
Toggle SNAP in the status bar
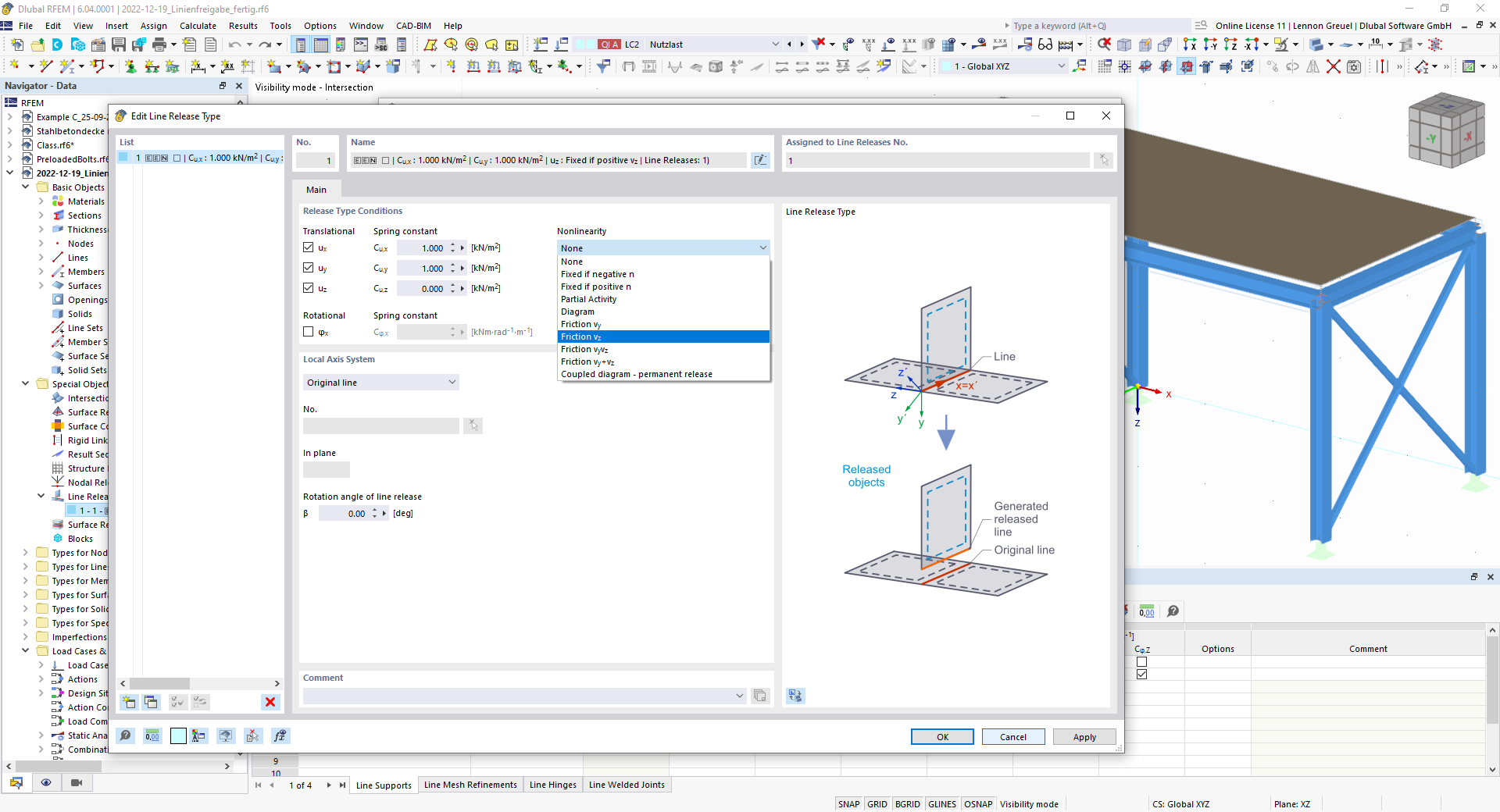(848, 804)
